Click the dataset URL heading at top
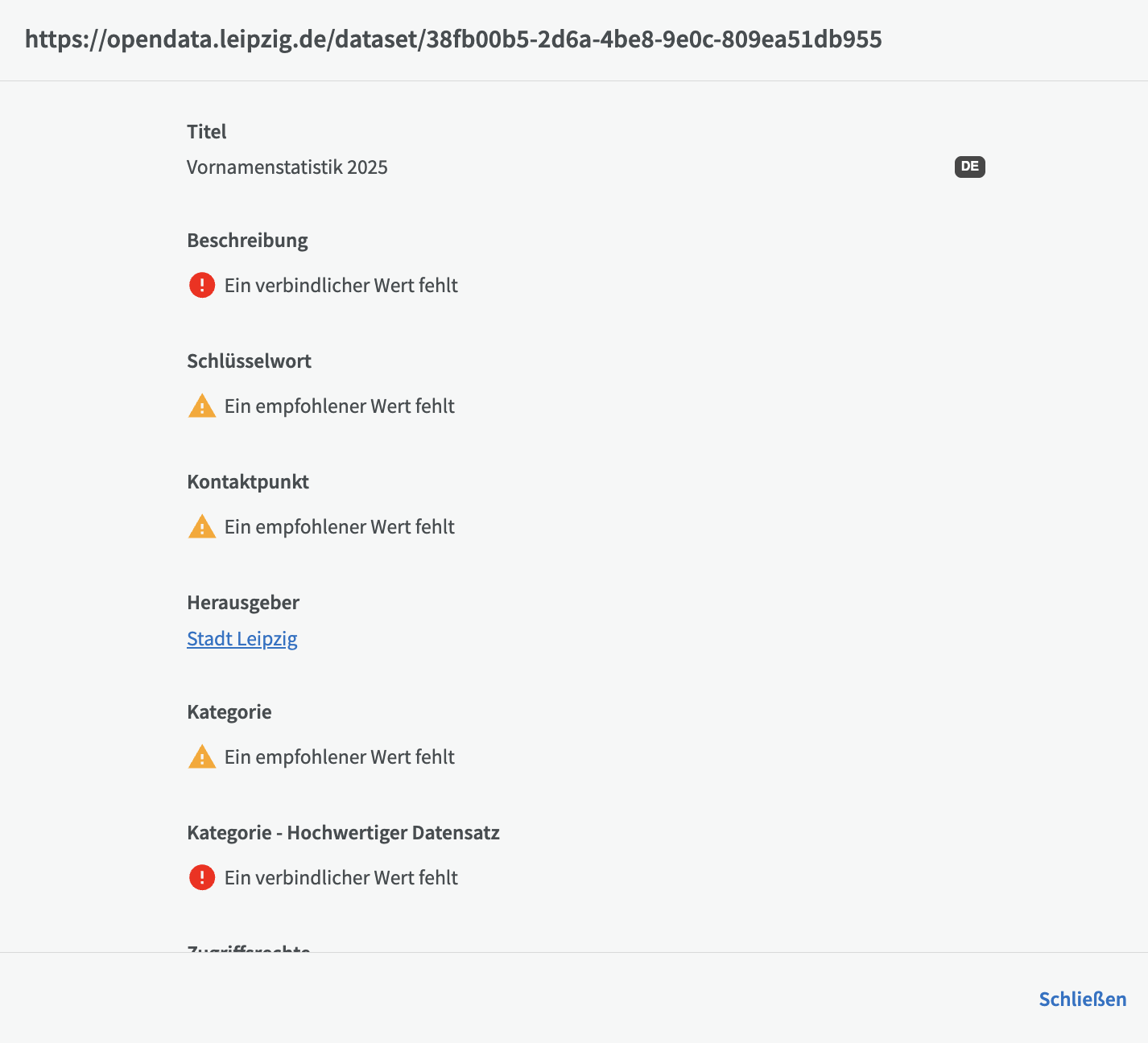The width and height of the screenshot is (1148, 1043). [x=453, y=39]
